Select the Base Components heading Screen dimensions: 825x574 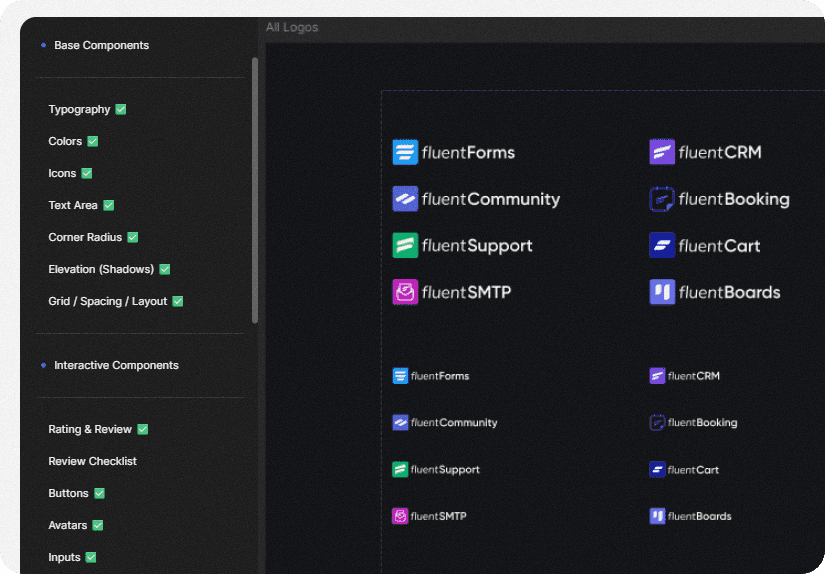click(102, 45)
